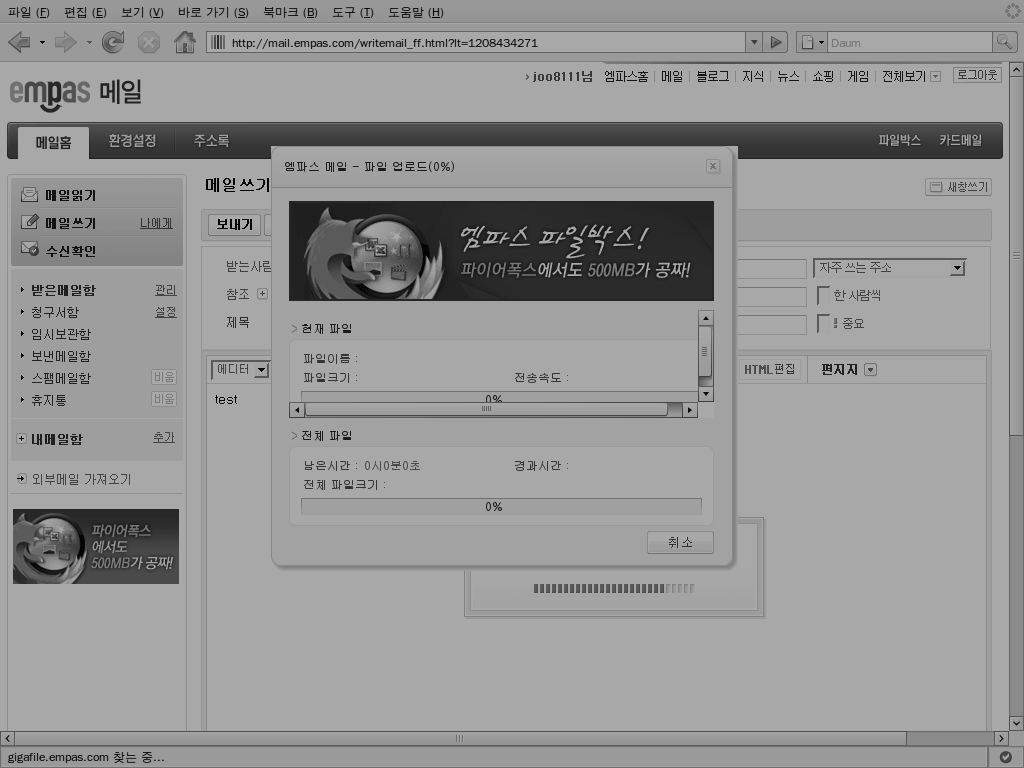
Task: Click the 메일쓰기 pencil icon
Action: coord(29,222)
